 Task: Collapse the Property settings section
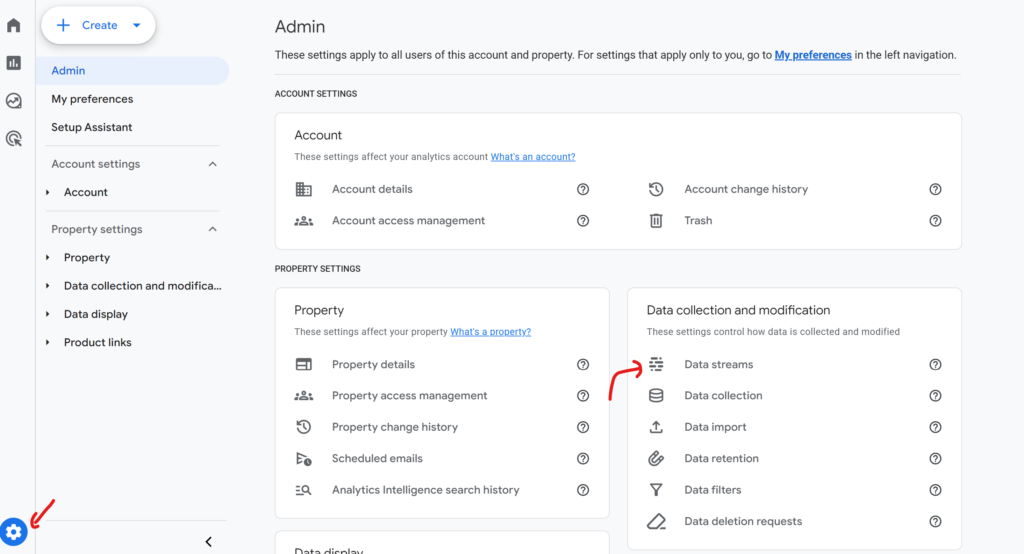click(212, 229)
